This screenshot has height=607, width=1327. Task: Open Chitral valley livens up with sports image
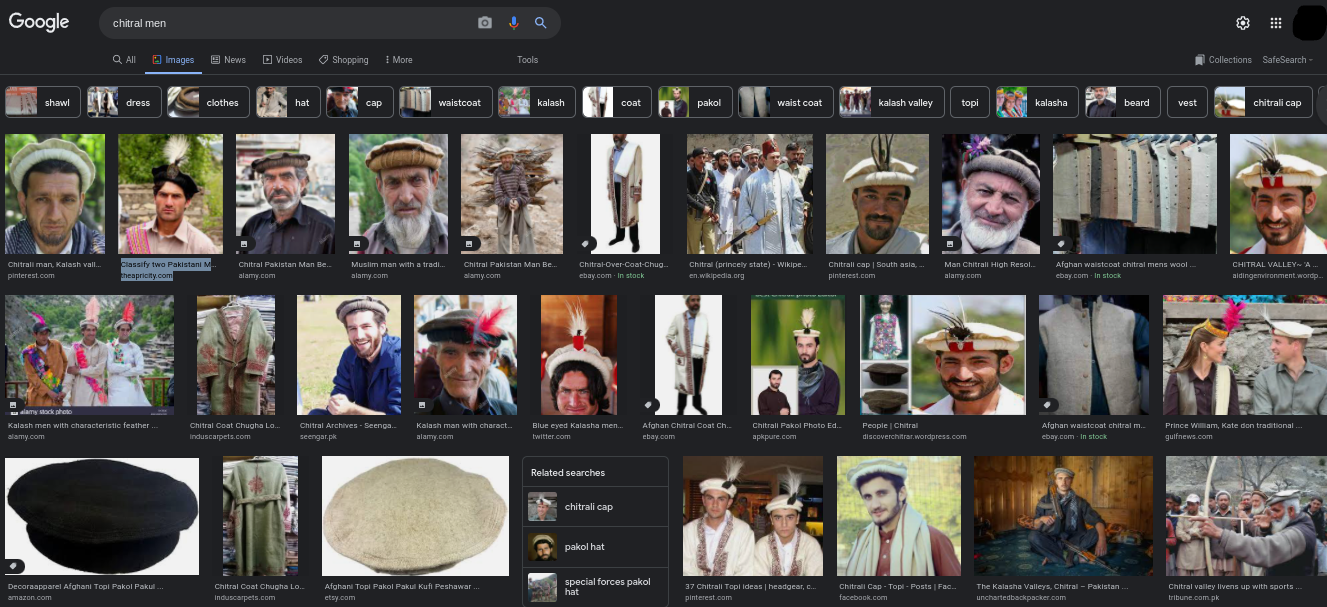pos(1246,516)
